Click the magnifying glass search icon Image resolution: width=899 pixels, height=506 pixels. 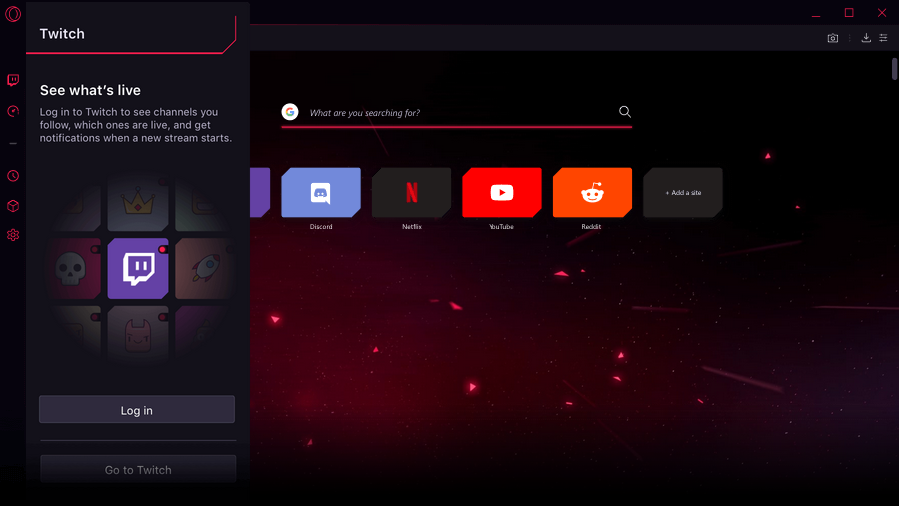[624, 112]
